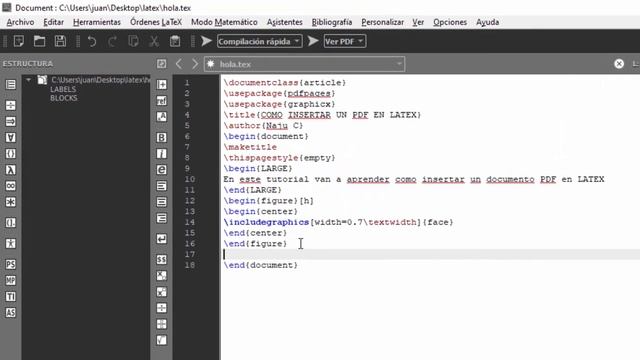Redo the last undone edit
The image size is (640, 360).
click(x=112, y=41)
